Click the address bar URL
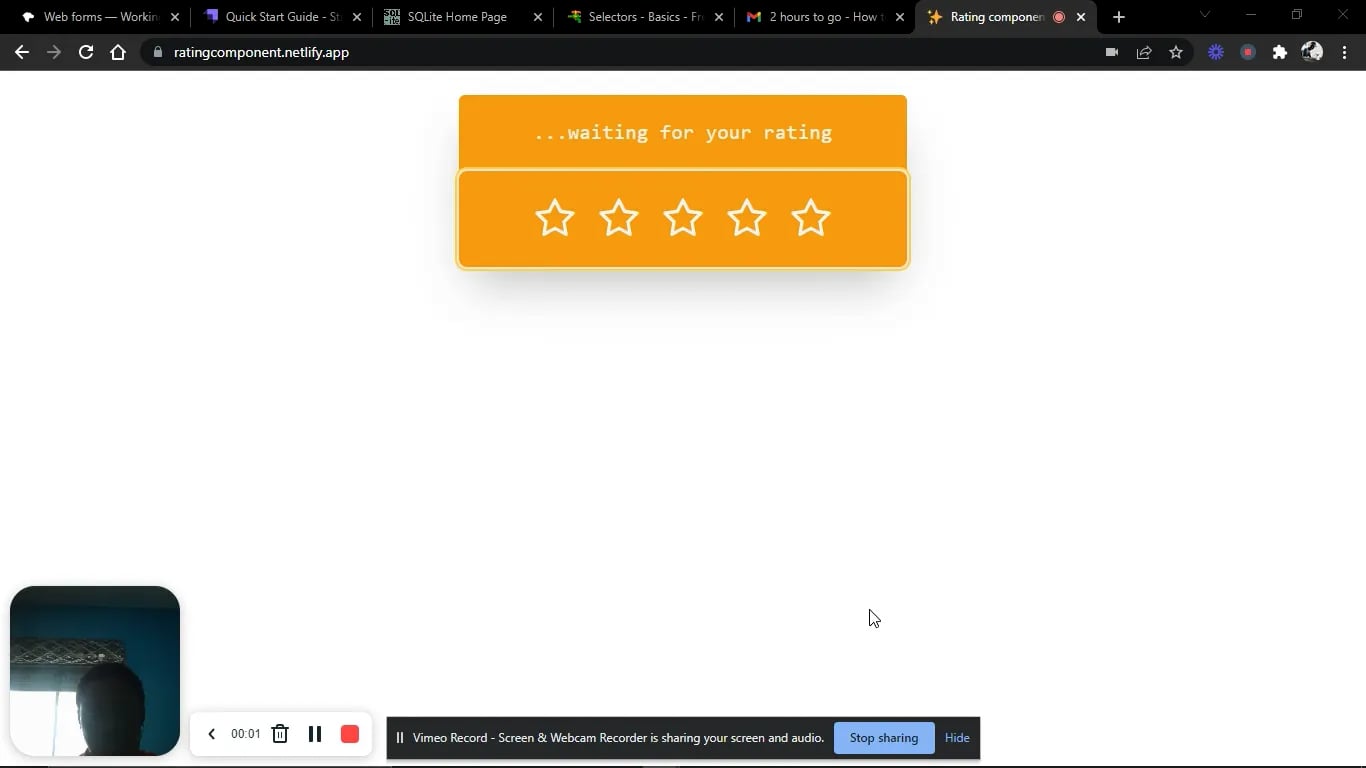1366x768 pixels. pyautogui.click(x=261, y=52)
